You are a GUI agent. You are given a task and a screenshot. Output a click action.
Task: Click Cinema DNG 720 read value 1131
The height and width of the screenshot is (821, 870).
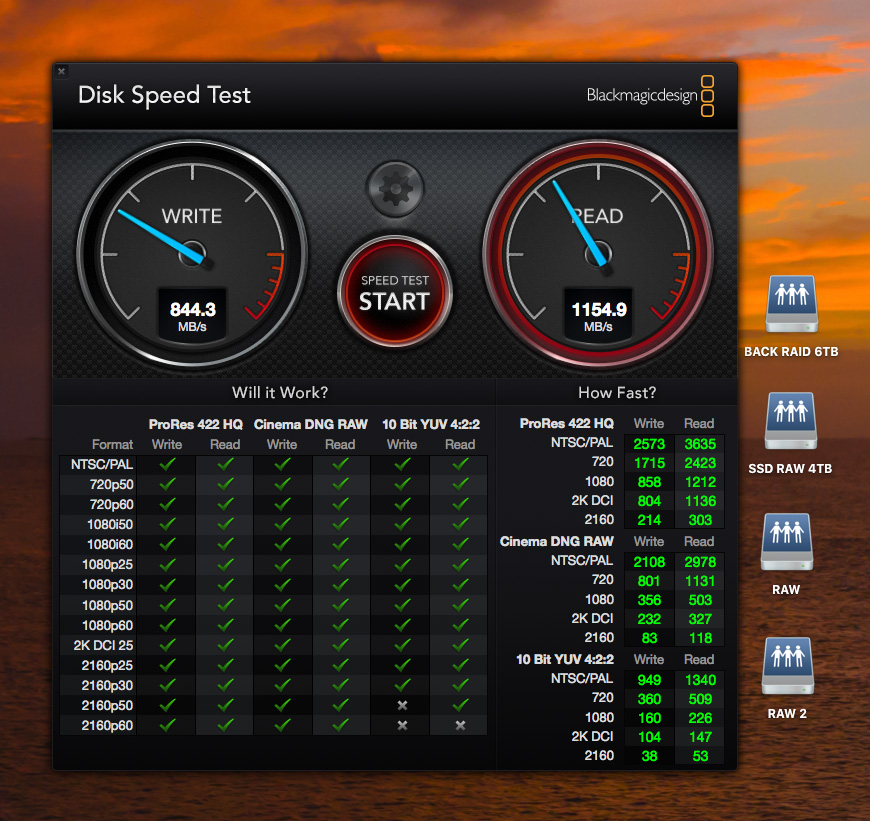coord(700,581)
